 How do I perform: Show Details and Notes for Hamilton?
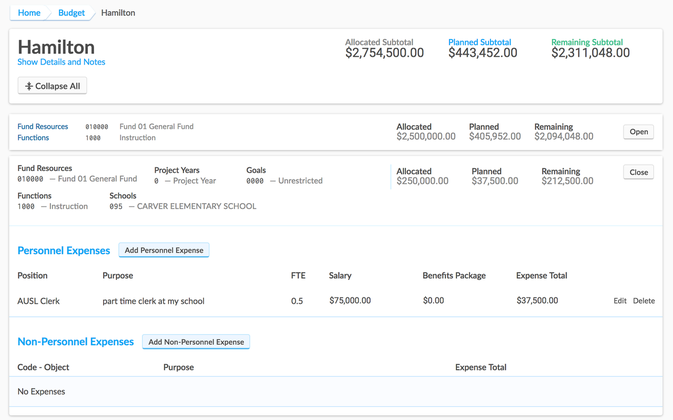[x=61, y=62]
